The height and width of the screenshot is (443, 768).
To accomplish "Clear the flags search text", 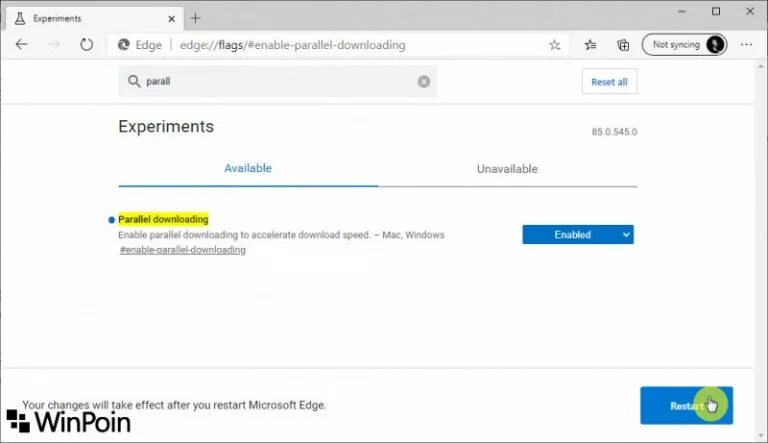I will click(x=424, y=81).
